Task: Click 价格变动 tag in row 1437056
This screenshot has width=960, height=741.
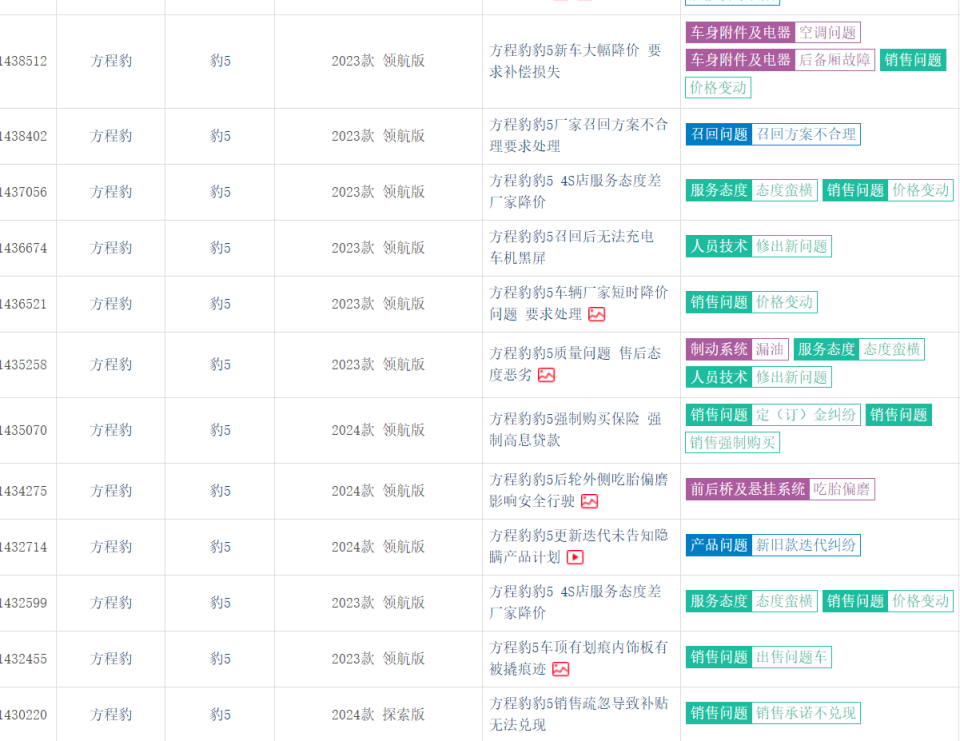Action: (921, 190)
